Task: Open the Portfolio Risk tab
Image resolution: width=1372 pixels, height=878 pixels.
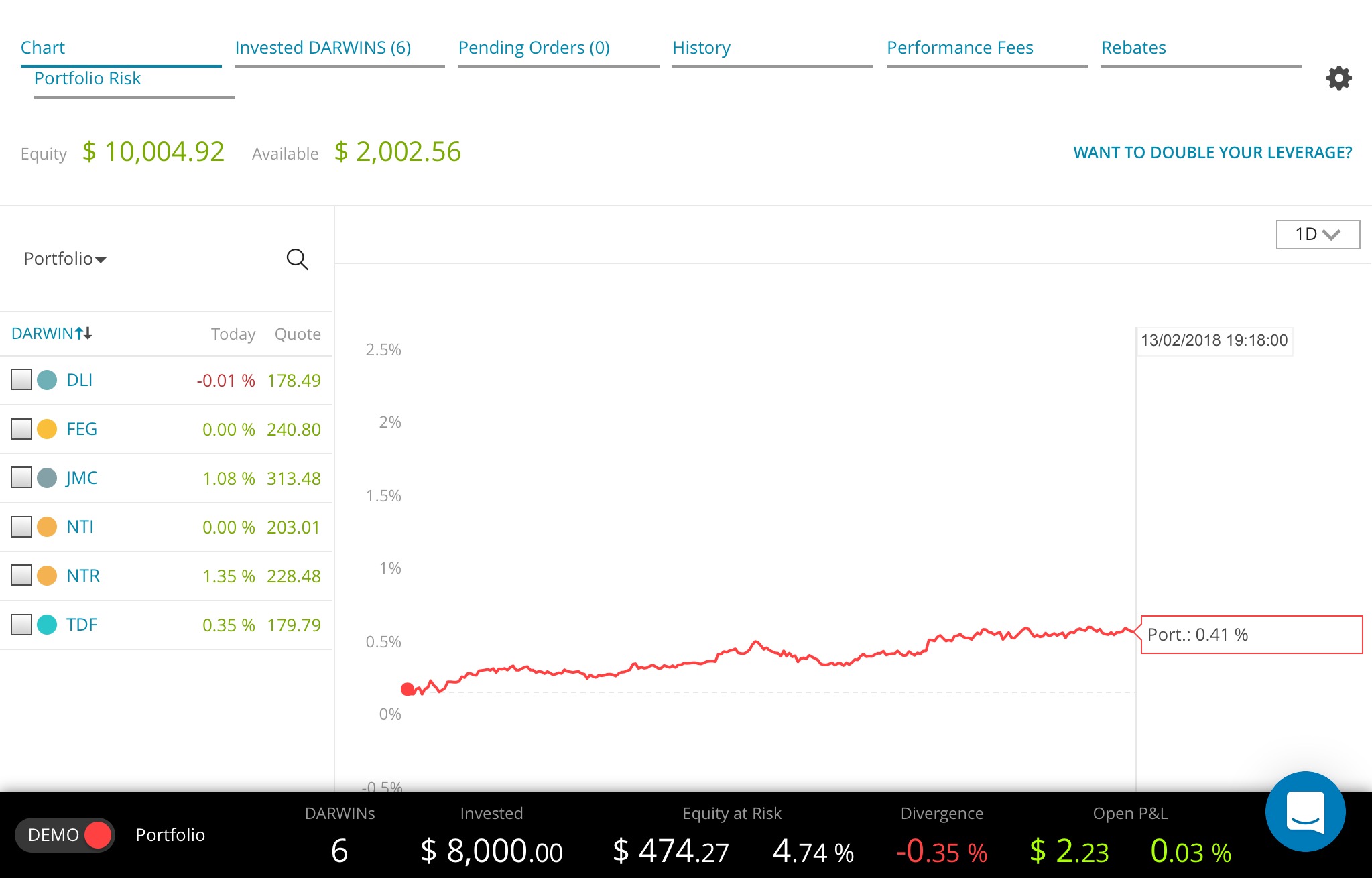Action: click(x=87, y=78)
